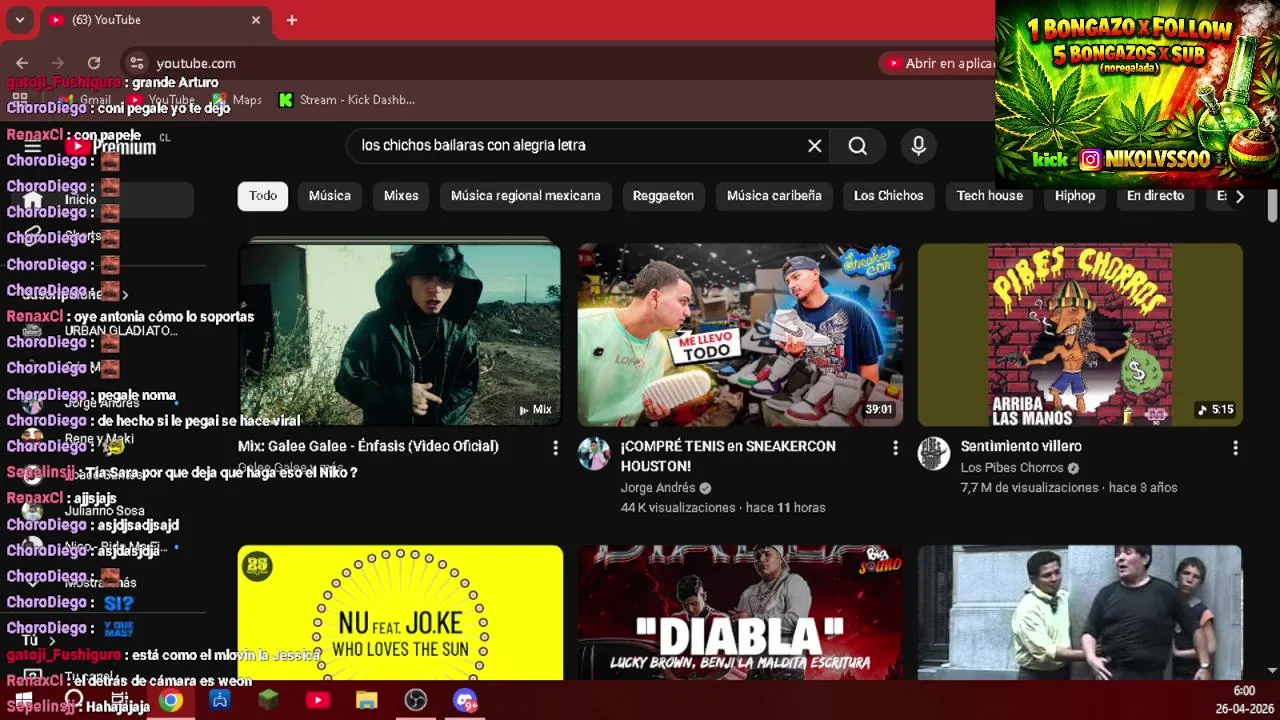Select the Reggaeton filter chip
The width and height of the screenshot is (1280, 720).
pyautogui.click(x=663, y=196)
